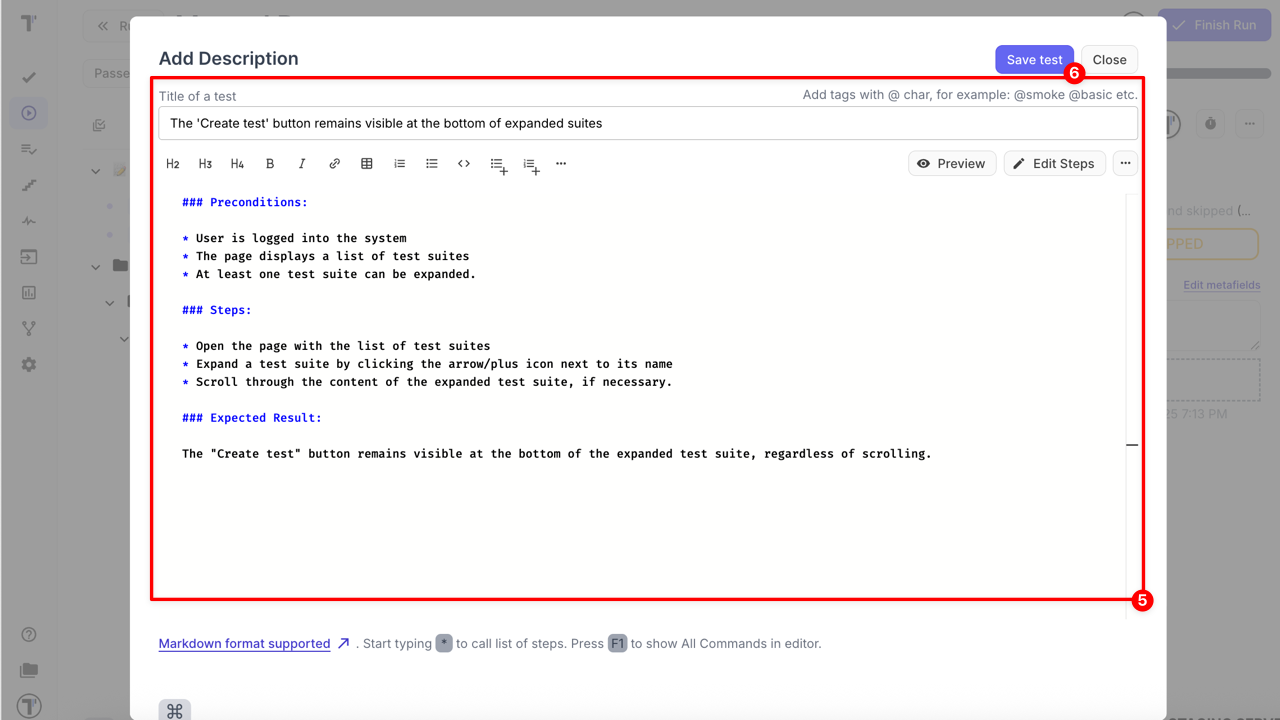Add a new numbered step item
The height and width of the screenshot is (720, 1280).
pos(530,165)
